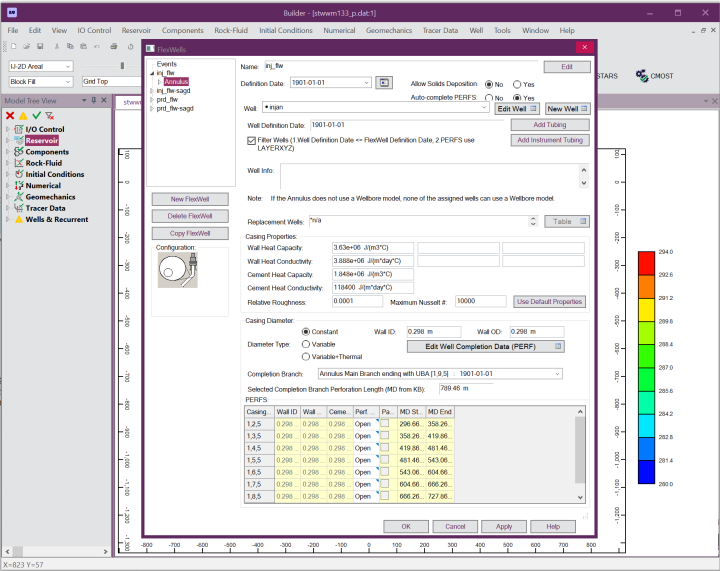This screenshot has height=571, width=720.
Task: Click the dark blue swatch in the color legend
Action: click(646, 472)
